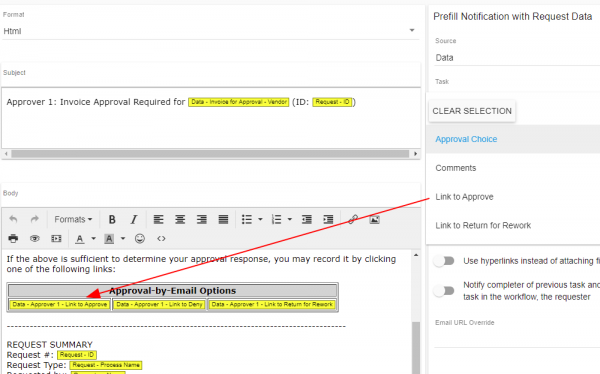Toggle Use hyperlinks instead of attaching switch

click(x=444, y=261)
